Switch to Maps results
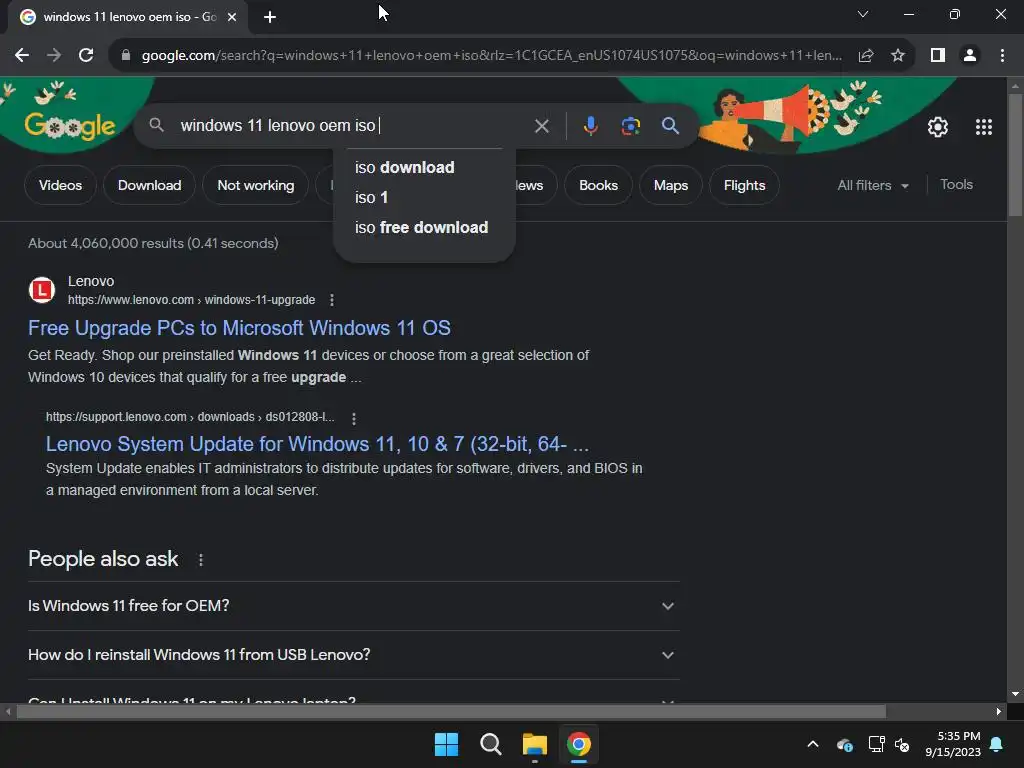The image size is (1024, 768). [671, 185]
